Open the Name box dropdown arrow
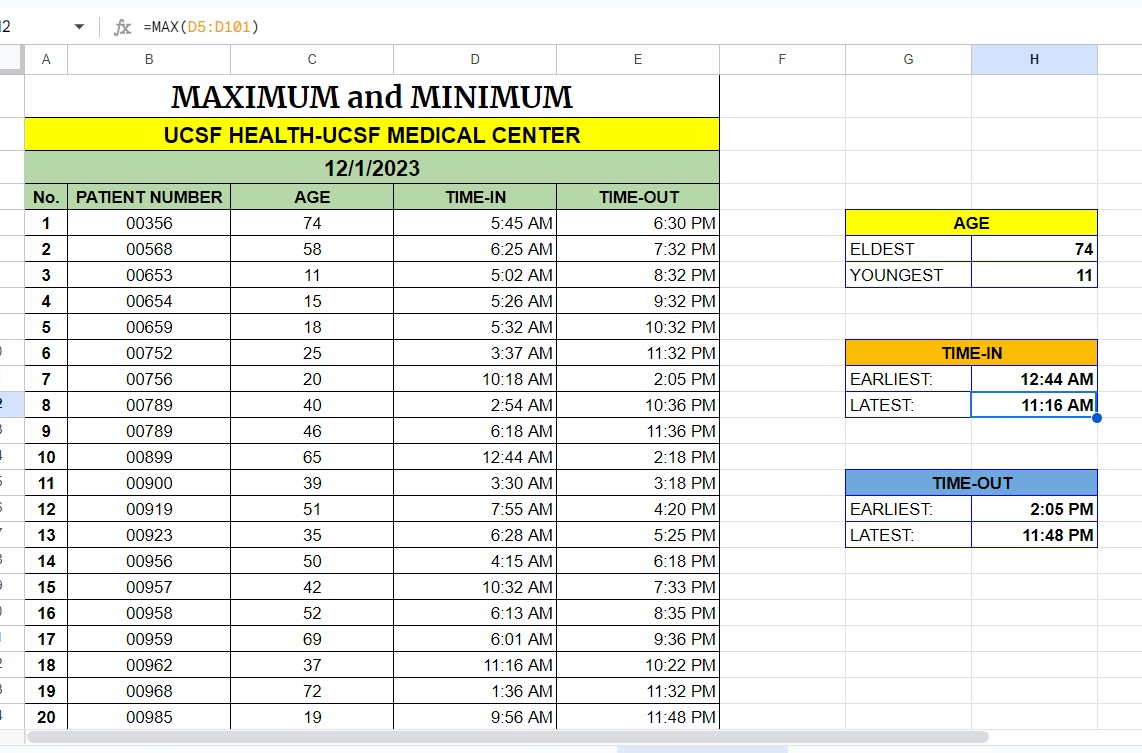Viewport: 1142px width, 753px height. 79,27
